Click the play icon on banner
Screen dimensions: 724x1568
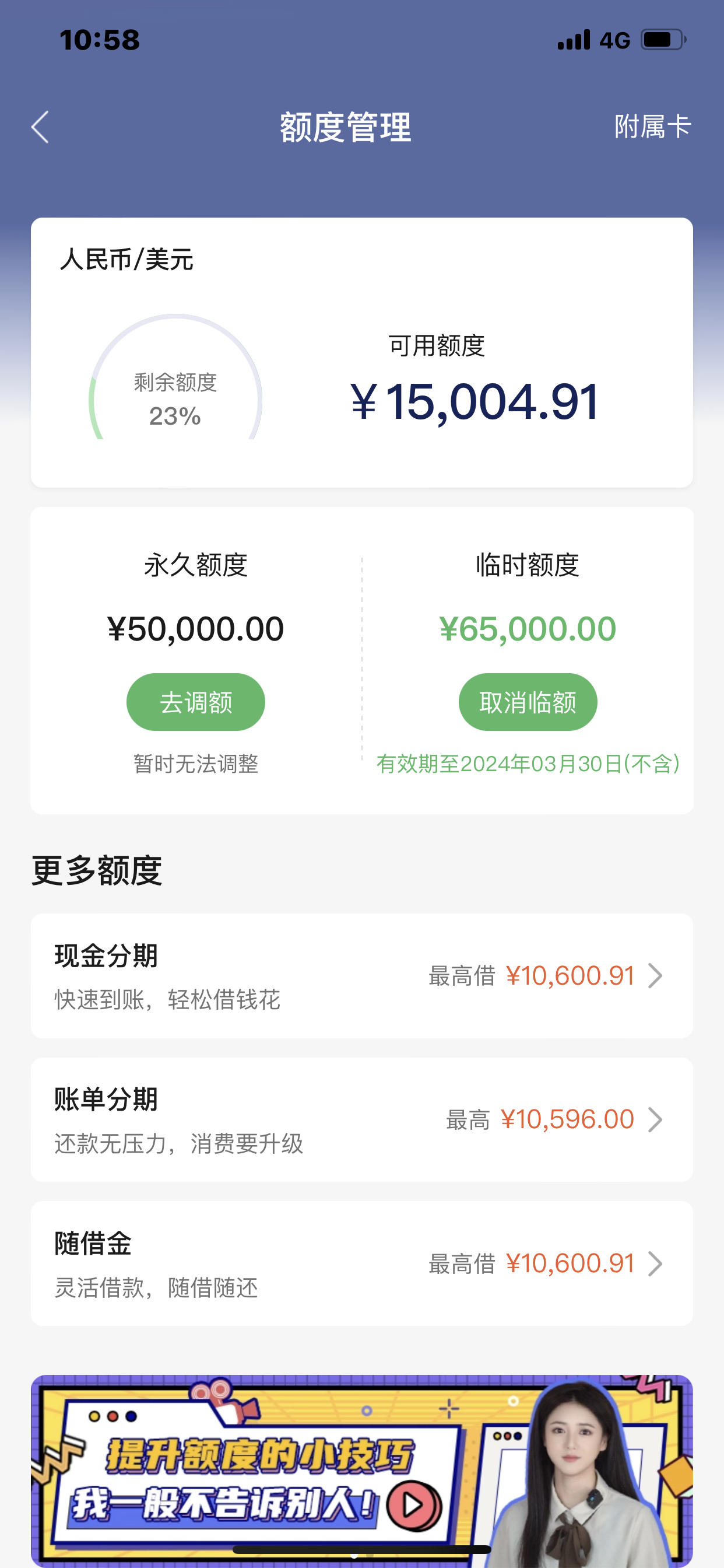point(414,1506)
